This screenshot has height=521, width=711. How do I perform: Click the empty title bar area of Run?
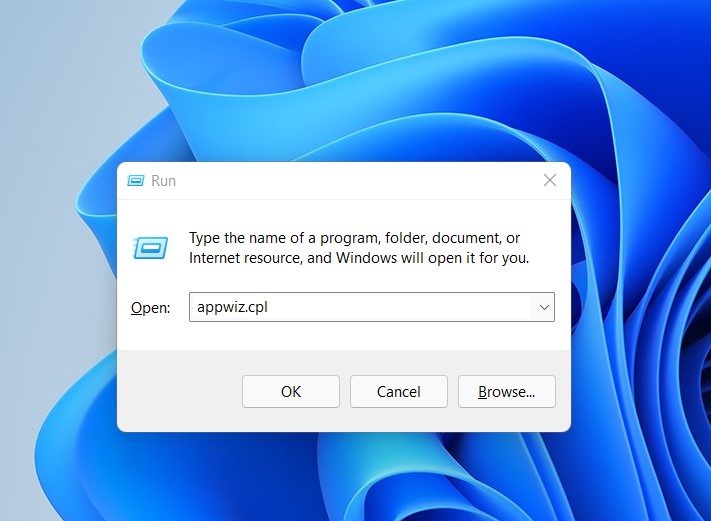click(350, 181)
